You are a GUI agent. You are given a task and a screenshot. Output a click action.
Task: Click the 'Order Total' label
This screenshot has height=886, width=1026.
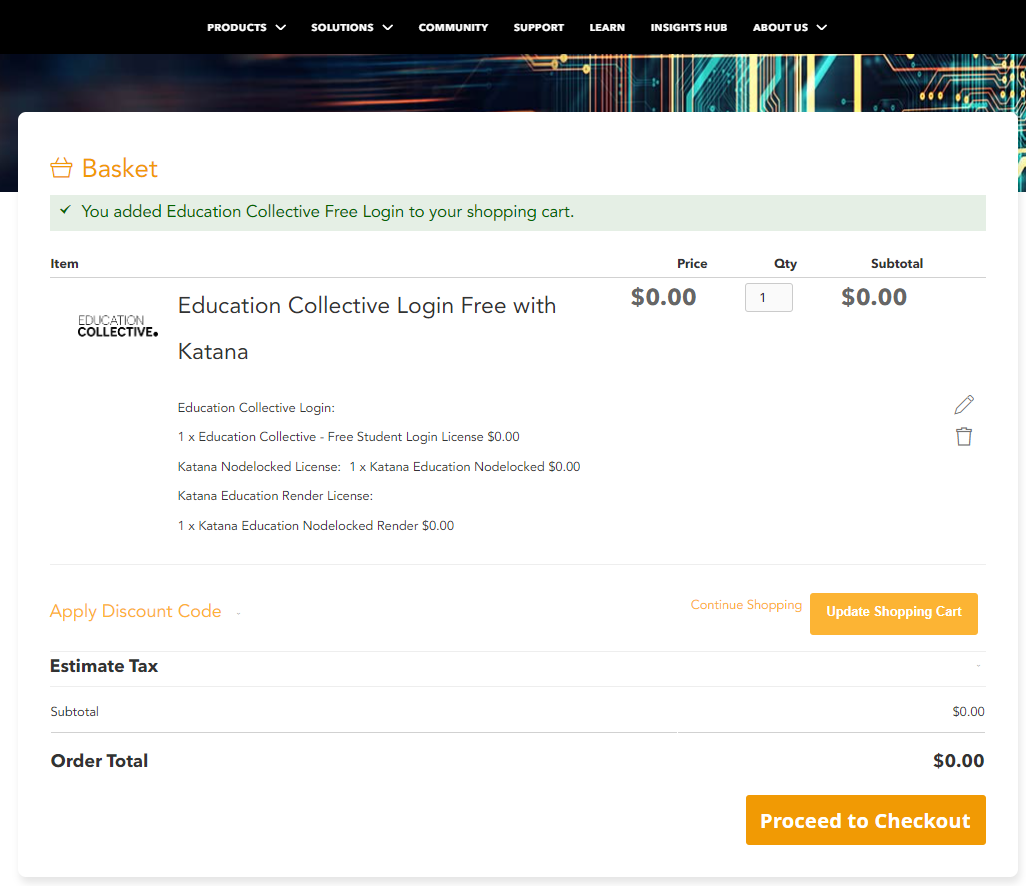coord(99,760)
